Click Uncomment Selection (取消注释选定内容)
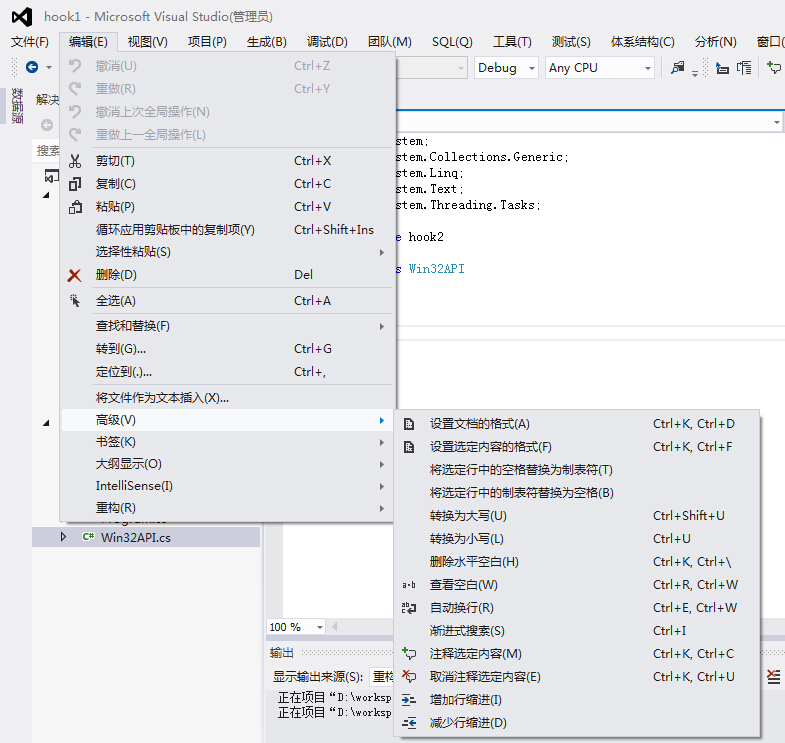 [577, 677]
